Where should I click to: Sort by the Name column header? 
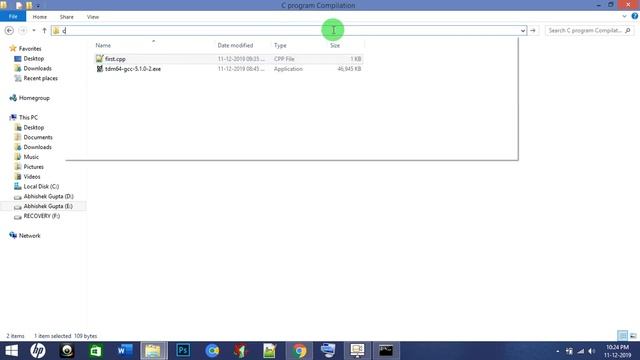103,45
